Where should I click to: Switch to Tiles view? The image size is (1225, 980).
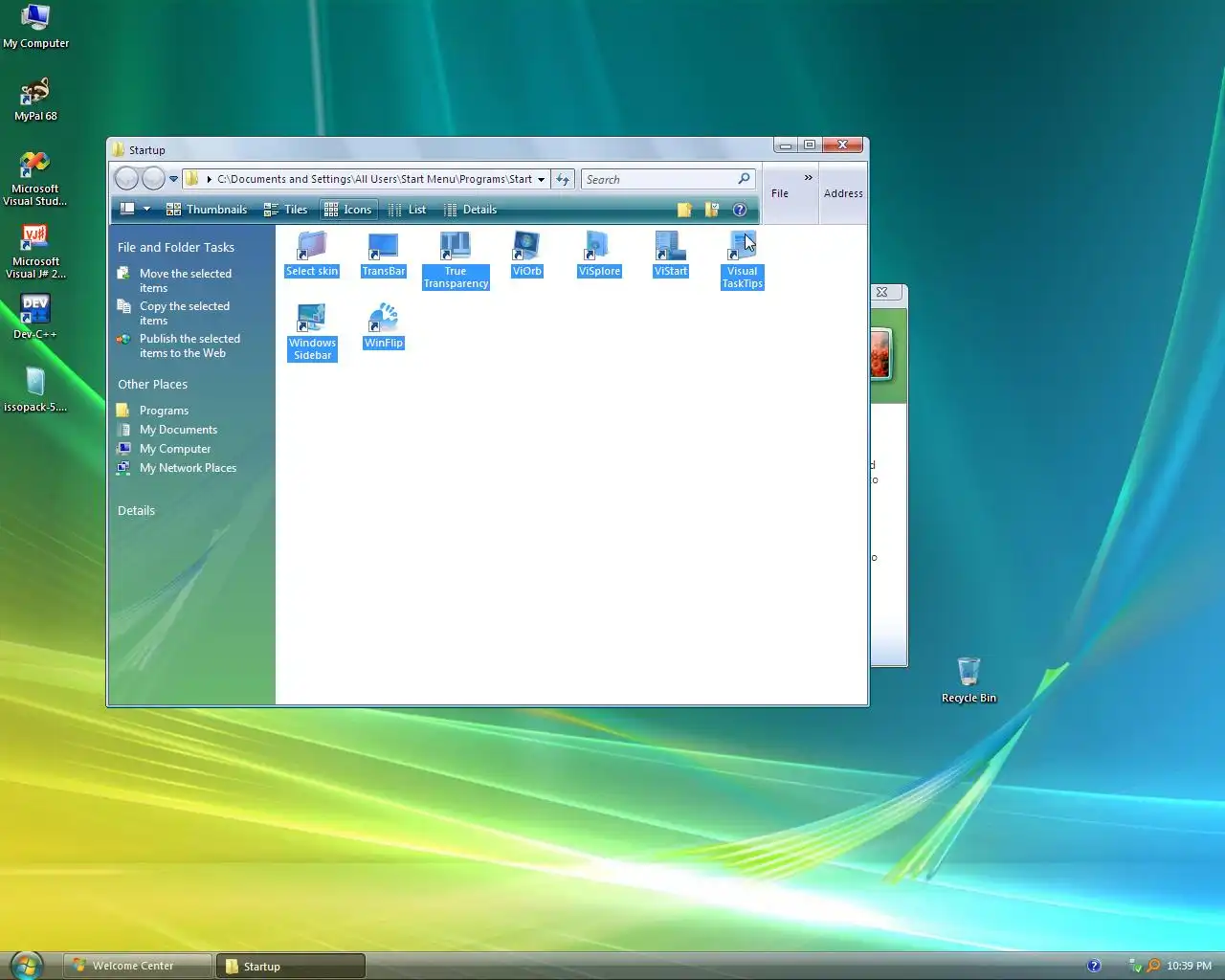(x=285, y=210)
